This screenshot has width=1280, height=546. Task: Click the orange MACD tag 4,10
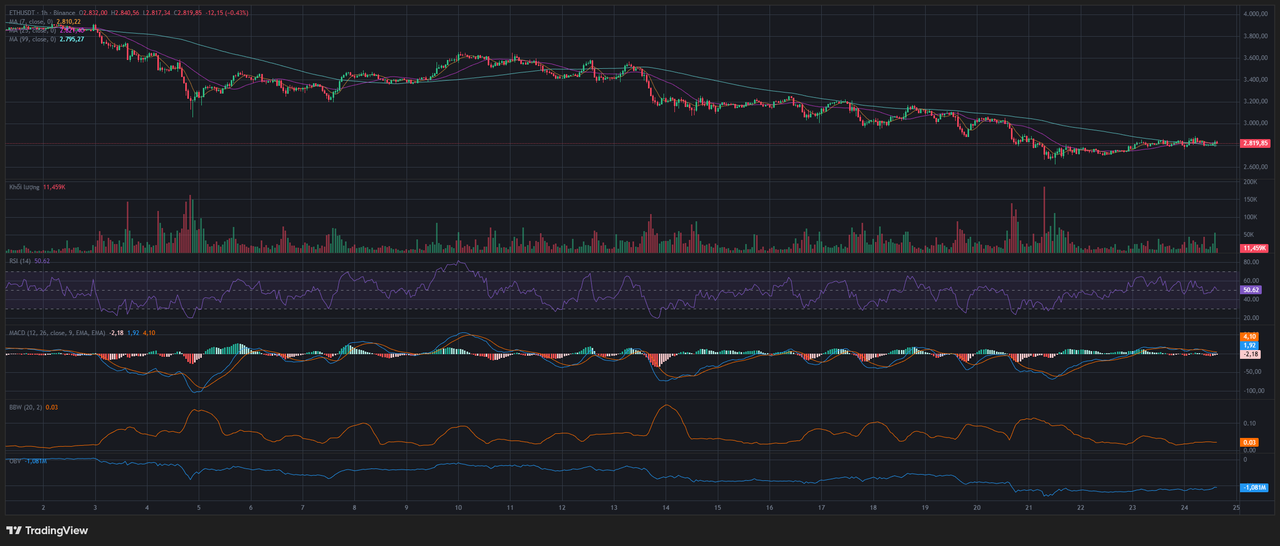tap(1248, 336)
